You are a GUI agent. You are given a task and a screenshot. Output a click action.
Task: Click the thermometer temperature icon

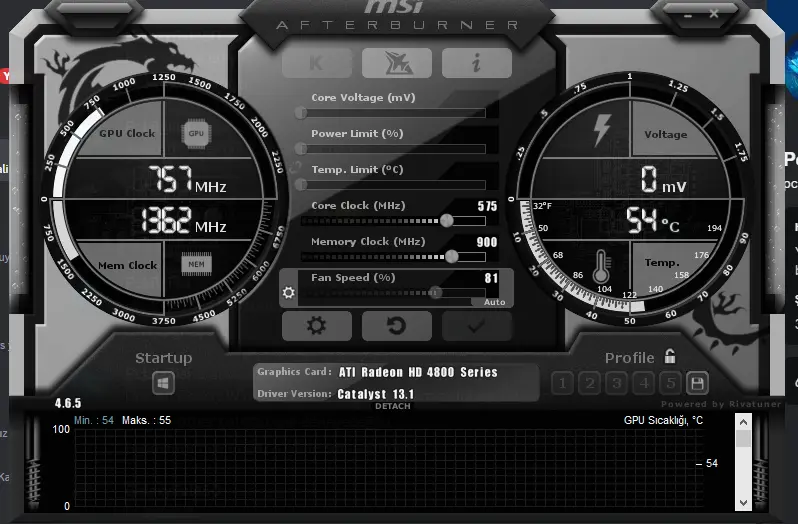tap(601, 267)
